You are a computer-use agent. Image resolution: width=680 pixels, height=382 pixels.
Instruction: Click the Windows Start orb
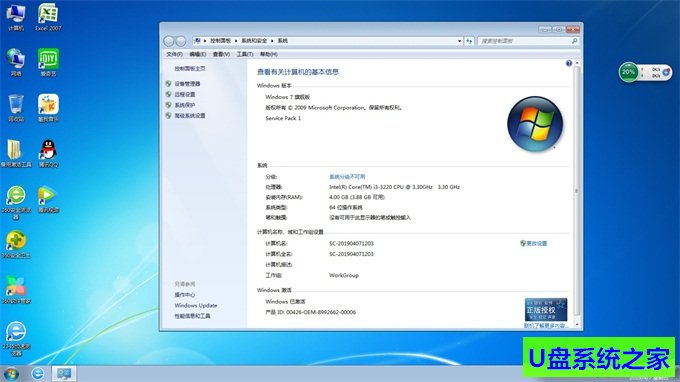(10, 374)
